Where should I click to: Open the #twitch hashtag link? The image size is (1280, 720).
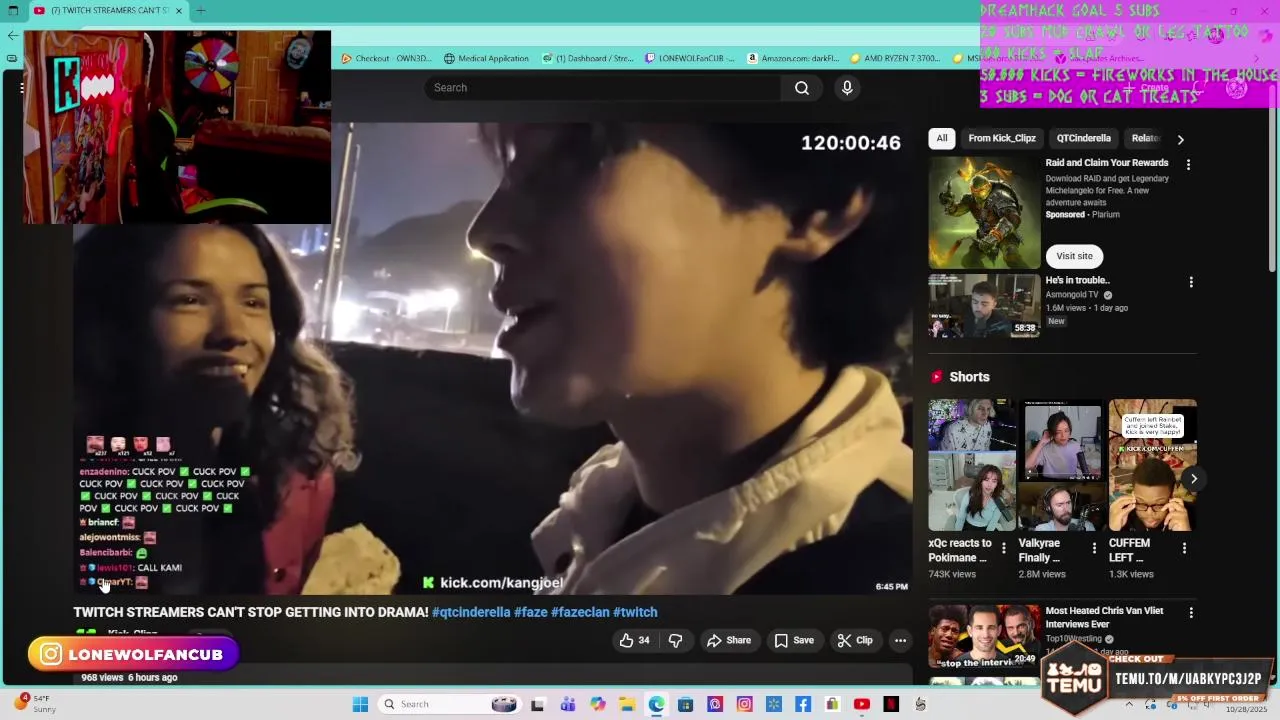click(635, 612)
